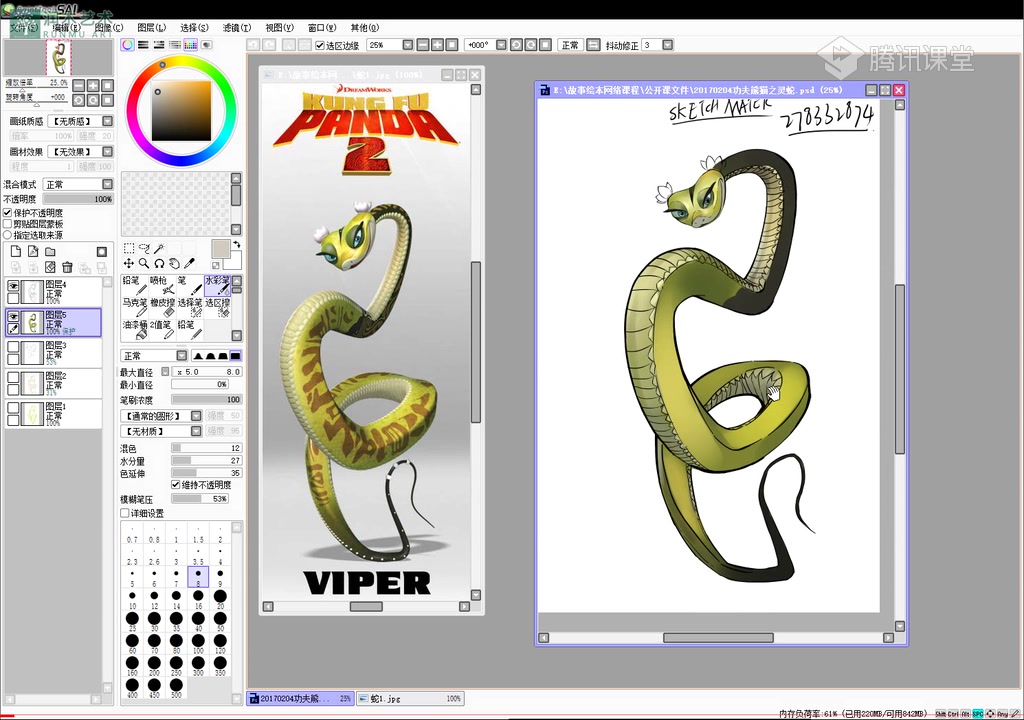Select the 油漆桶 paint bucket tool
Viewport: 1024px width, 720px height.
coord(135,330)
